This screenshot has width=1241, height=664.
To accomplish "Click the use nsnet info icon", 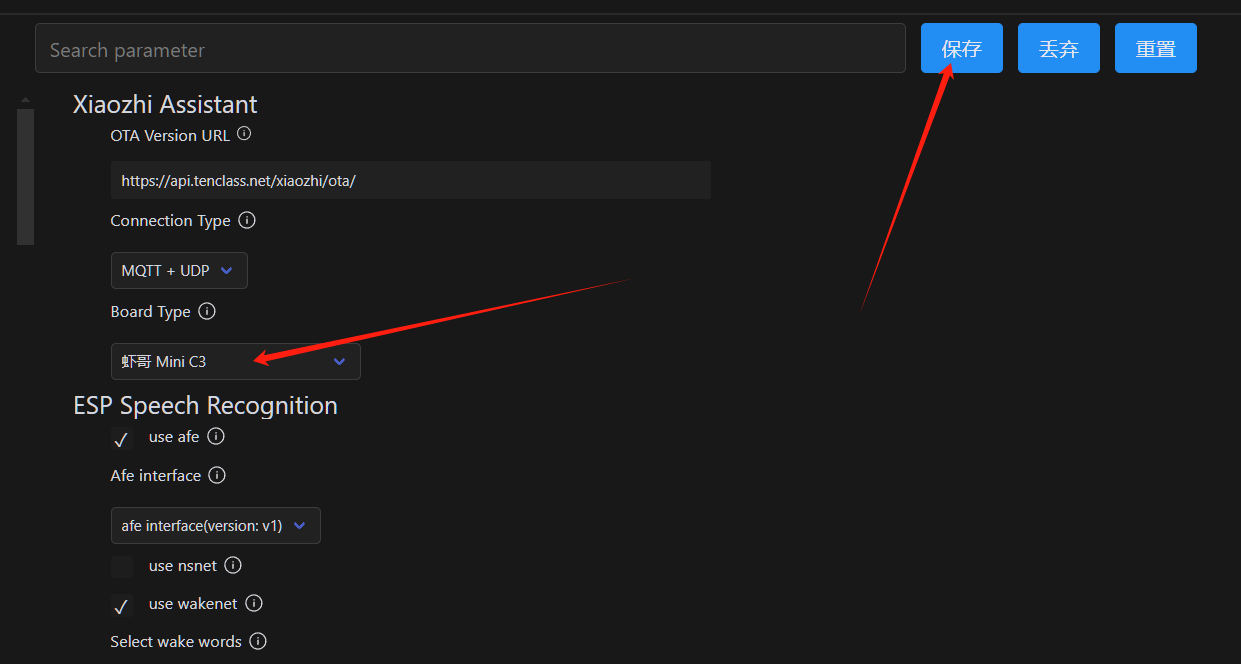I will pos(233,566).
